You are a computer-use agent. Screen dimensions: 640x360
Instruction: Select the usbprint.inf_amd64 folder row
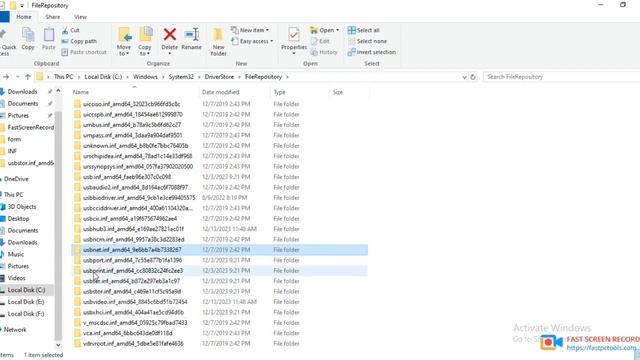[x=220, y=271]
